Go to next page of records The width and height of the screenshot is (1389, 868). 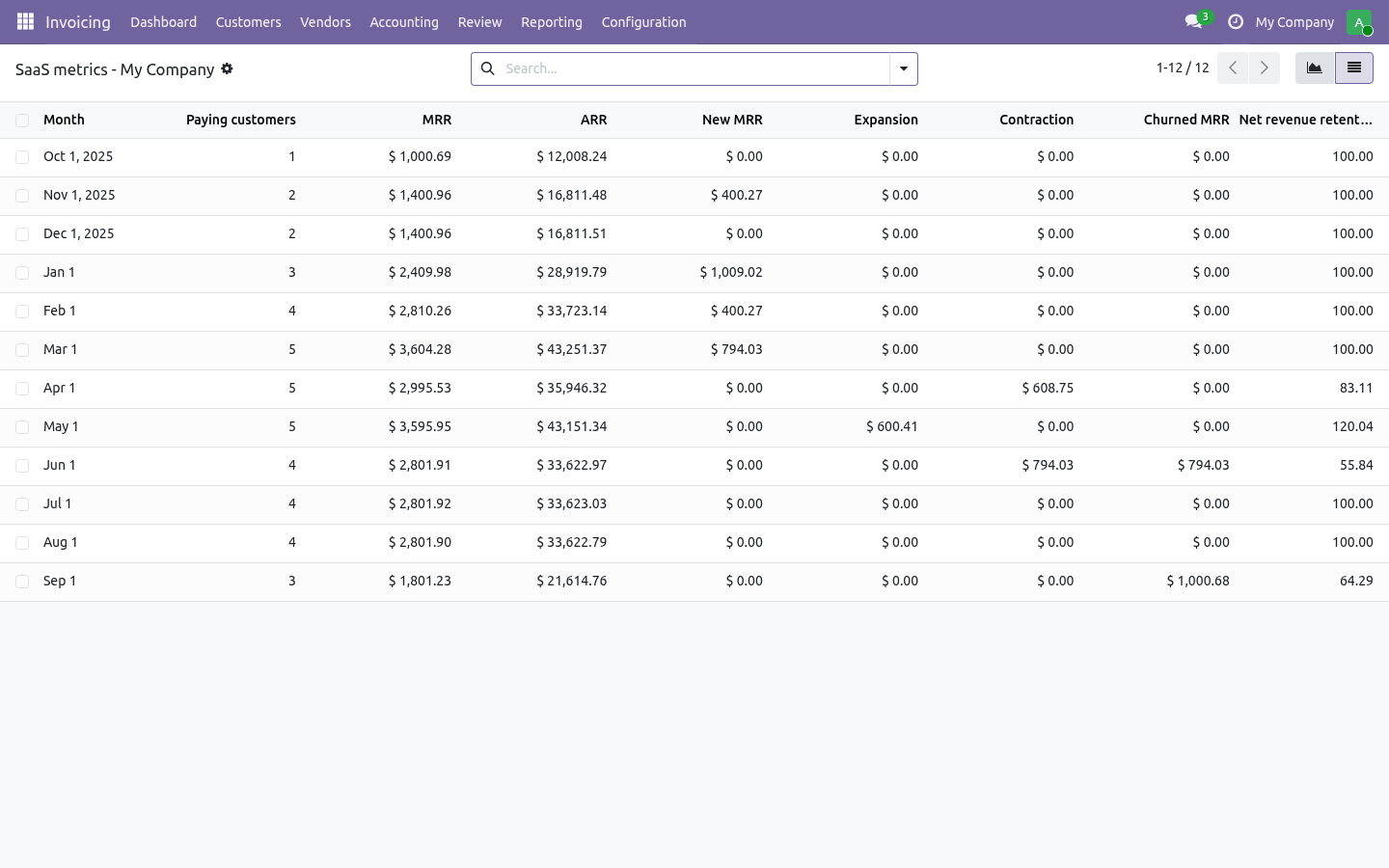pyautogui.click(x=1265, y=68)
